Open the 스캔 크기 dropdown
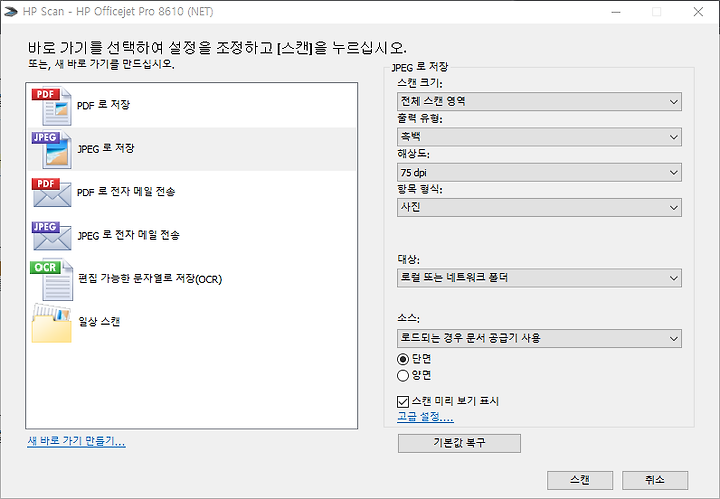Screen dimensions: 720x499 pos(539,101)
